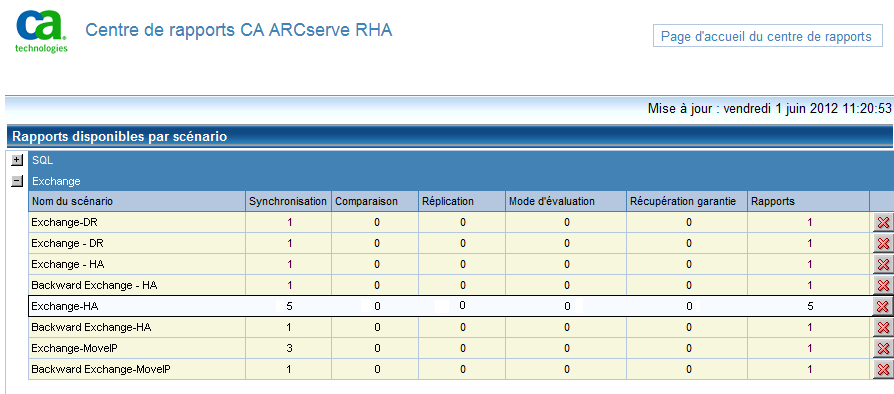Delete reports for Backward Exchange-MoveIP
This screenshot has height=394, width=894.
pos(883,369)
